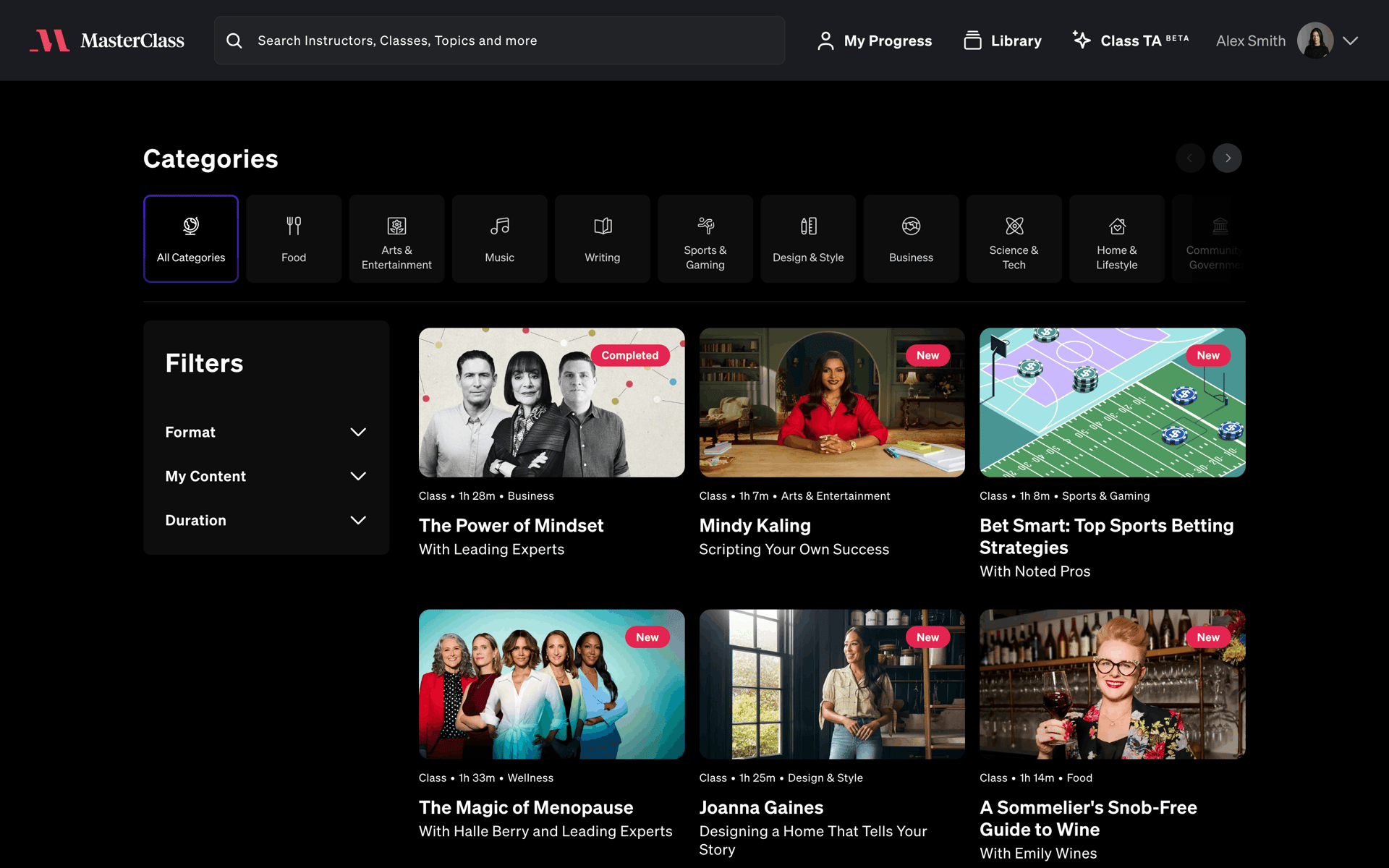Screen dimensions: 1389x868
Task: Click the Mindy Kaling title
Action: click(755, 525)
